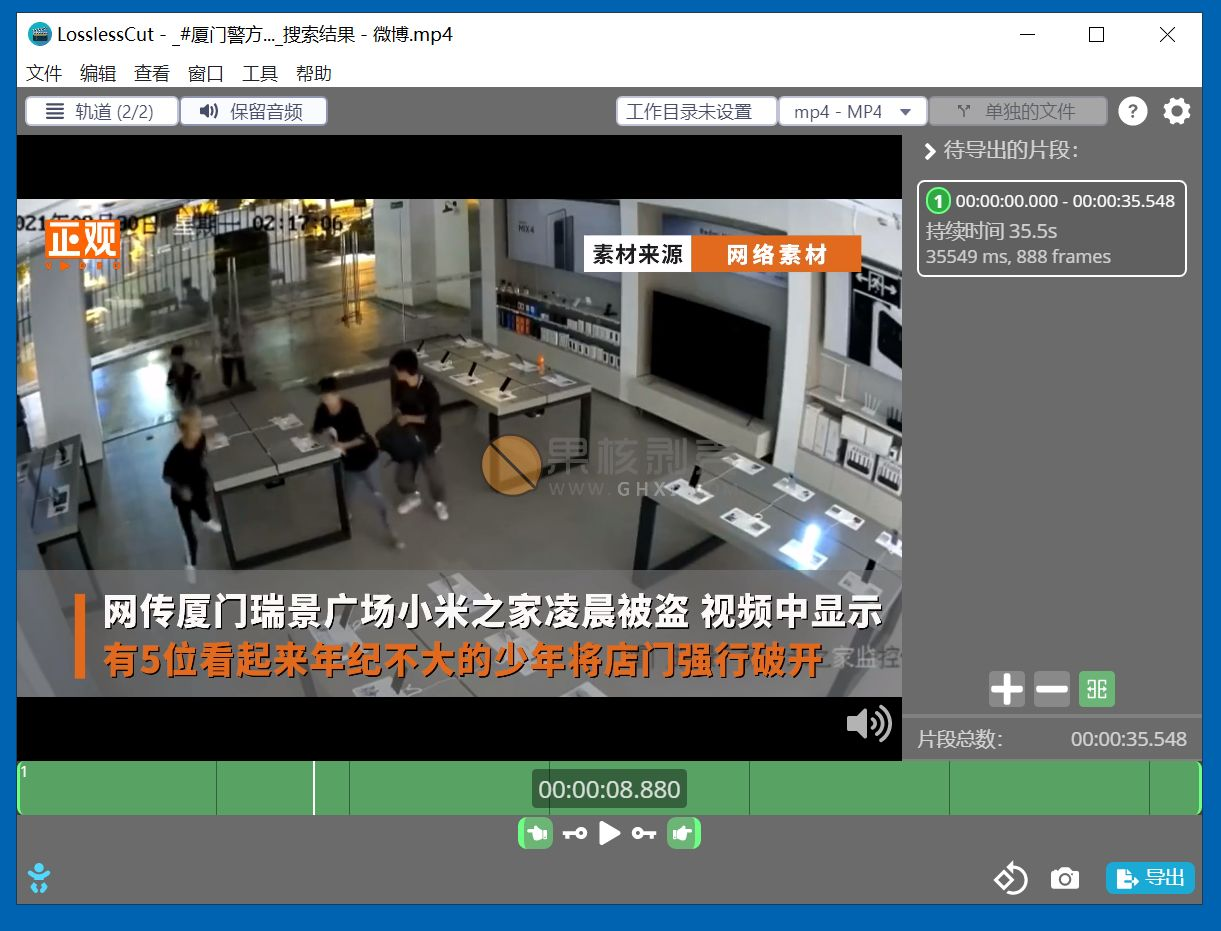This screenshot has width=1221, height=931.
Task: Jump to previous keyframe with key icon
Action: click(x=575, y=832)
